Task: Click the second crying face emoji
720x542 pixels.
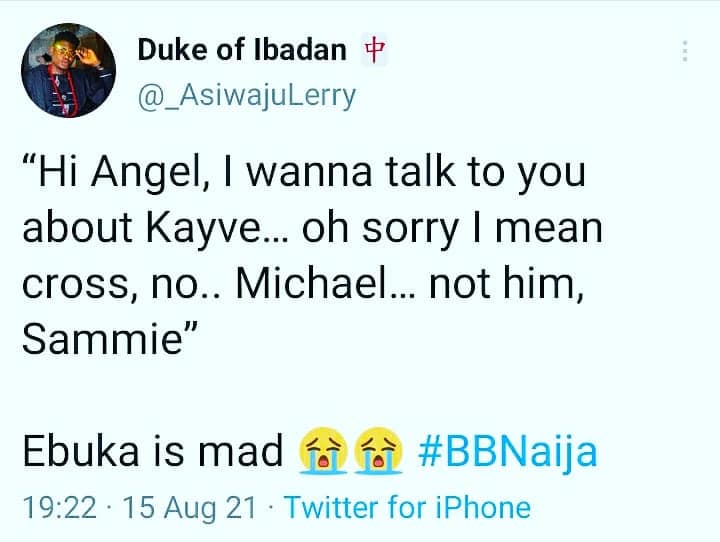Action: (379, 450)
